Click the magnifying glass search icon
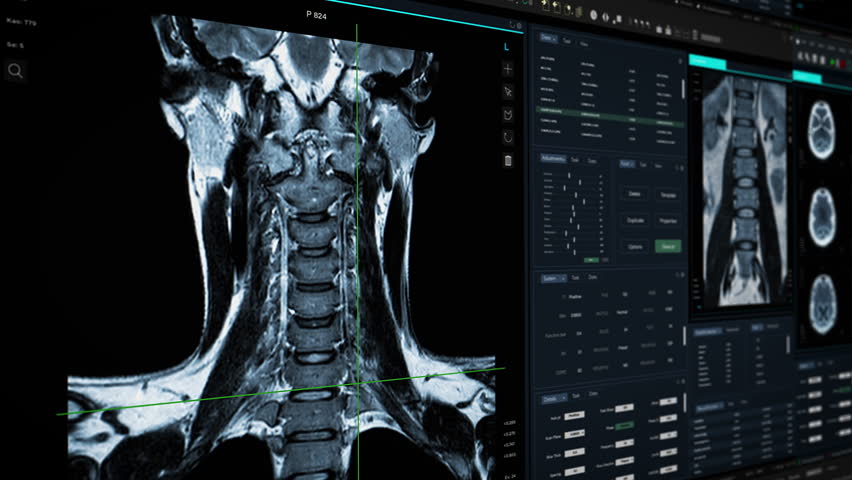 pyautogui.click(x=15, y=71)
